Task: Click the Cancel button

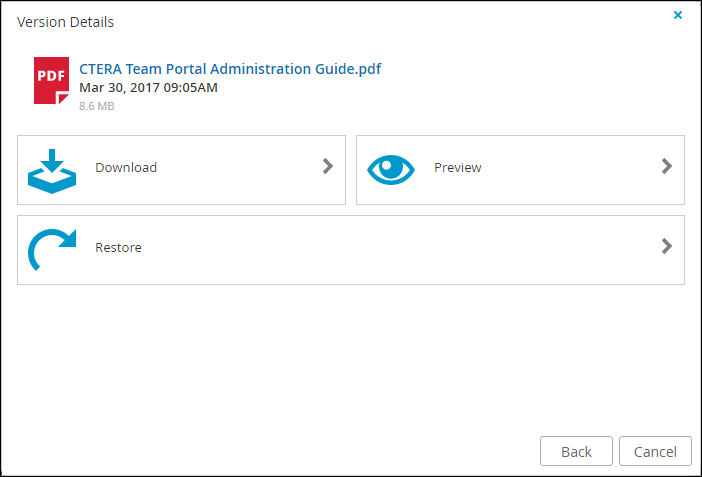Action: pyautogui.click(x=655, y=451)
